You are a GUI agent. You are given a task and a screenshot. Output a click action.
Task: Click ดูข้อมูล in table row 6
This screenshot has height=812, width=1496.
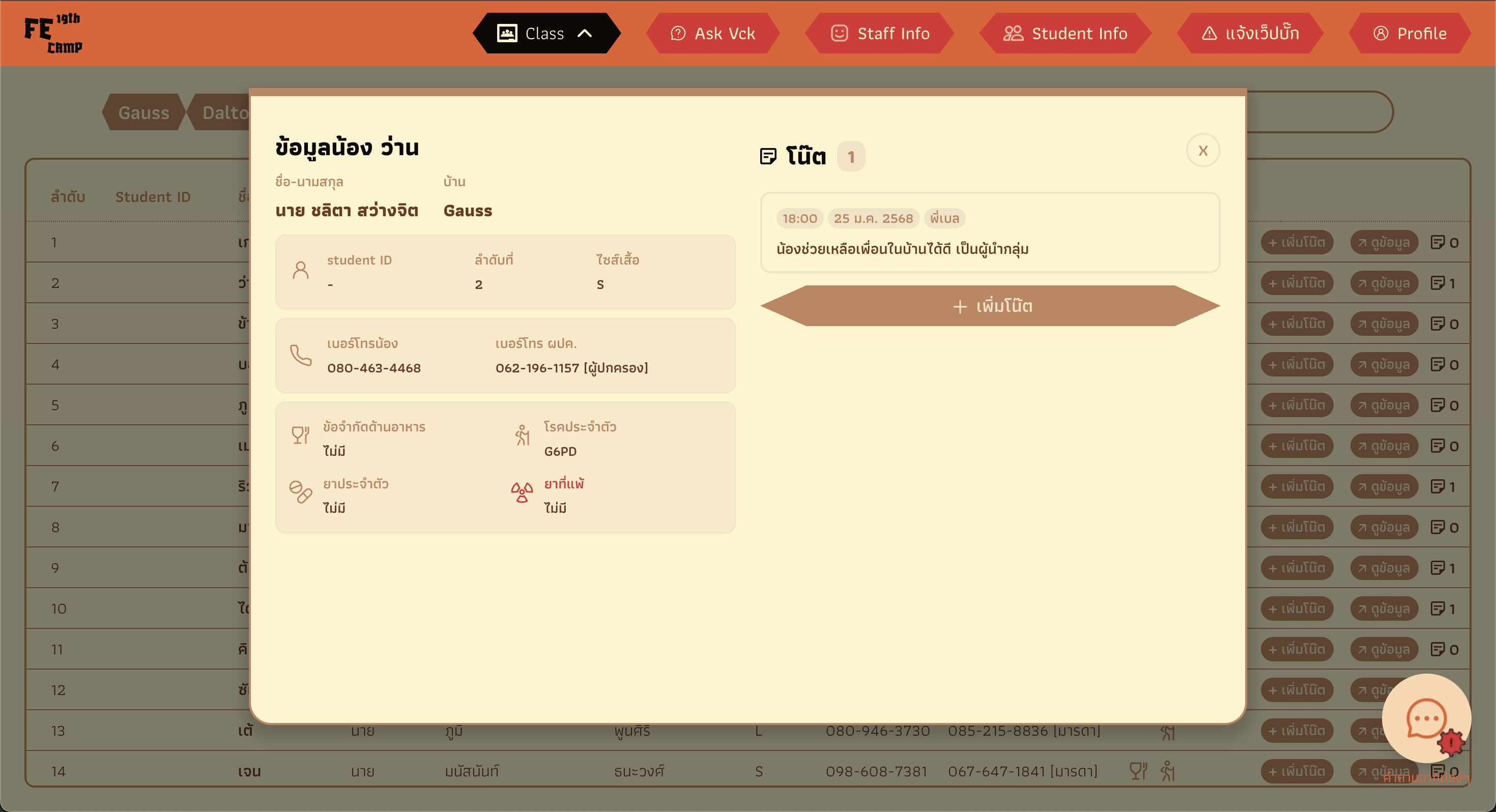coord(1384,446)
